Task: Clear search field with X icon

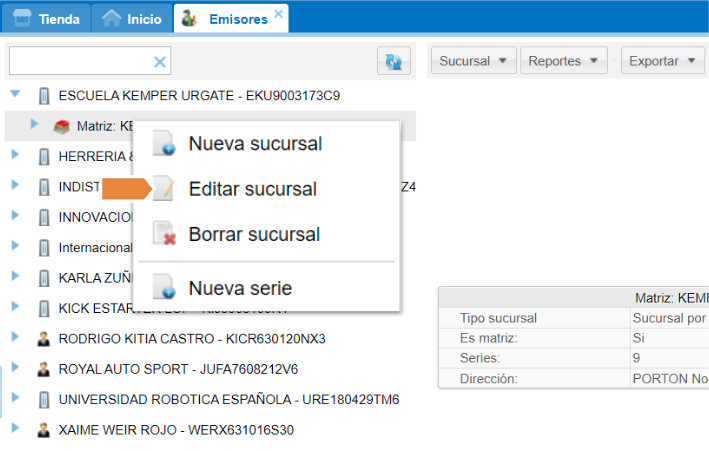Action: point(159,62)
